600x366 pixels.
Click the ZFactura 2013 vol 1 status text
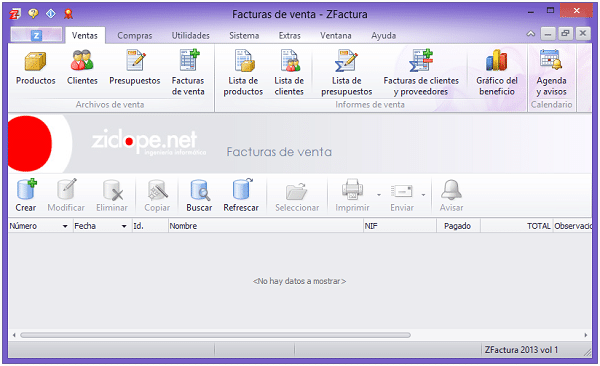pos(521,350)
